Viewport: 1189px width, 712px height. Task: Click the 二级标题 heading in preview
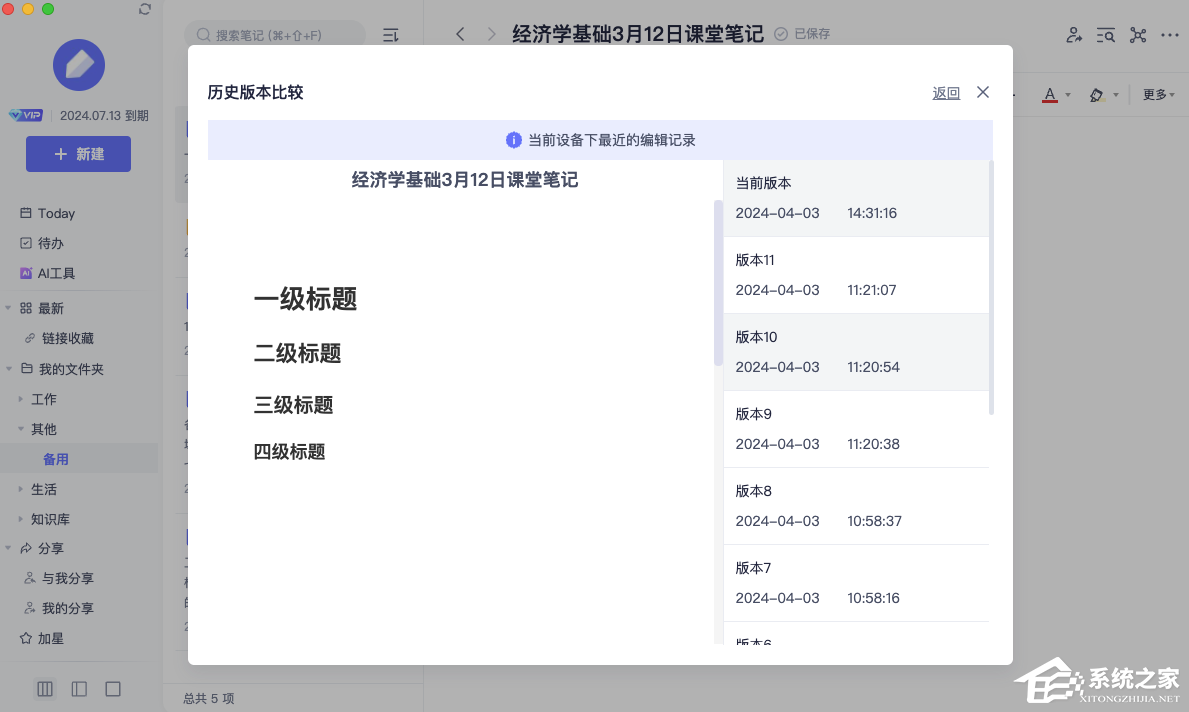297,353
